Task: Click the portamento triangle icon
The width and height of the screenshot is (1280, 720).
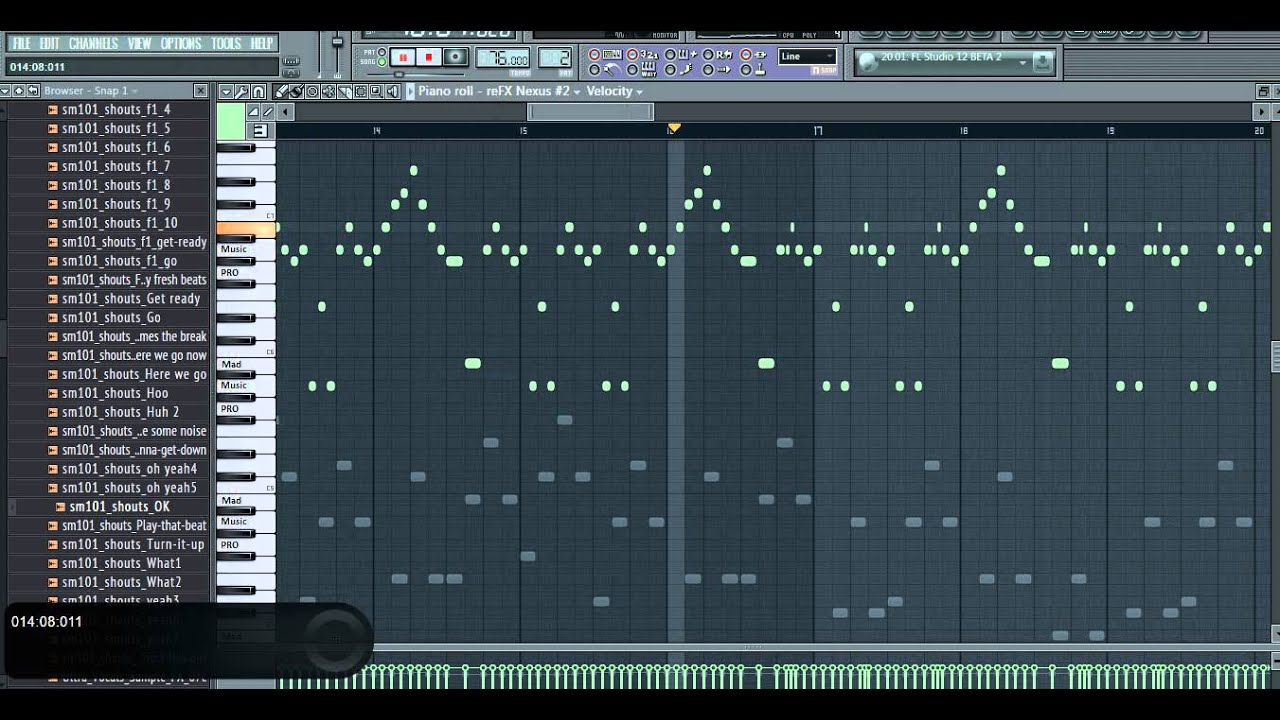Action: pyautogui.click(x=253, y=111)
